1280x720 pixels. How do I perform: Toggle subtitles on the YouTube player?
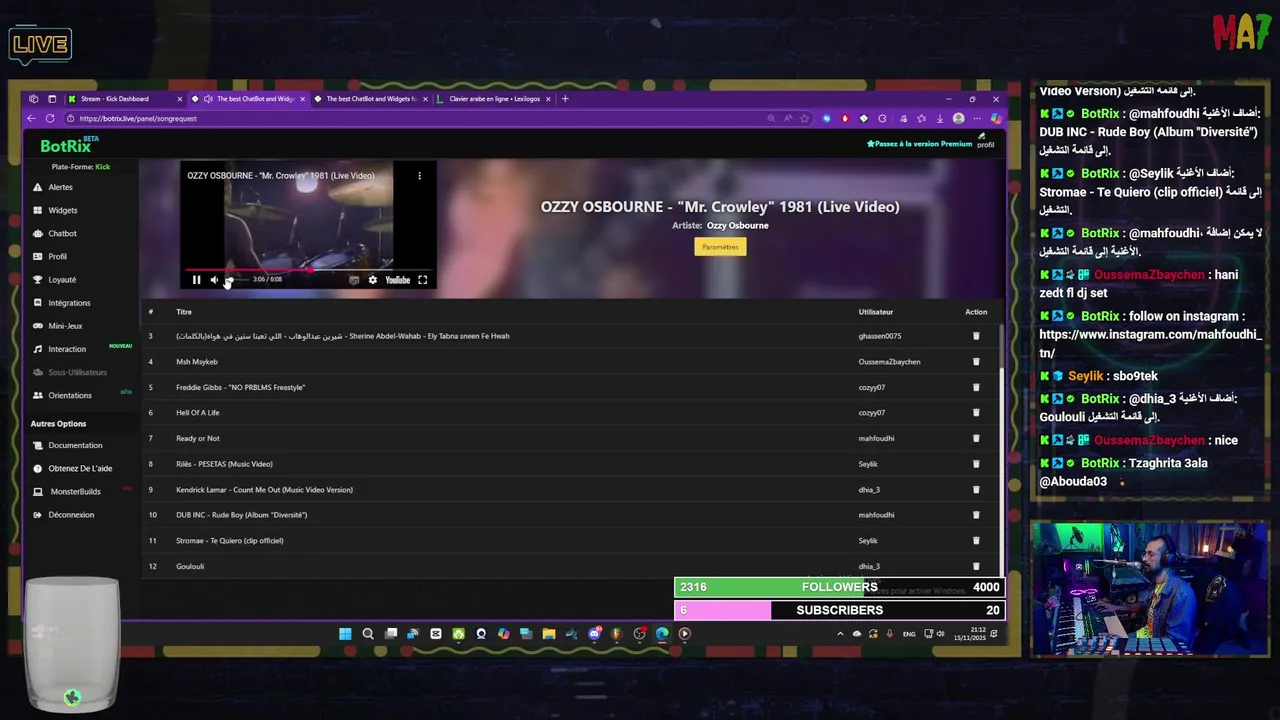(x=354, y=280)
